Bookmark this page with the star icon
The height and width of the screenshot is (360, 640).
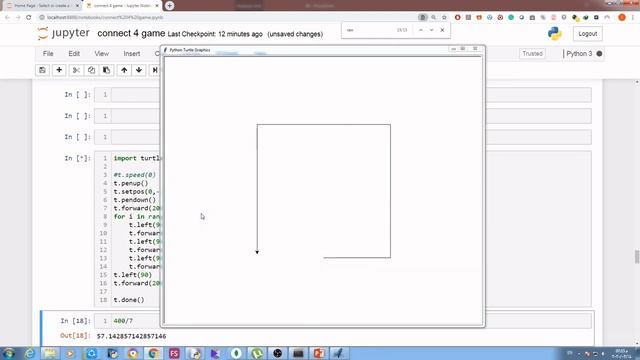[444, 17]
